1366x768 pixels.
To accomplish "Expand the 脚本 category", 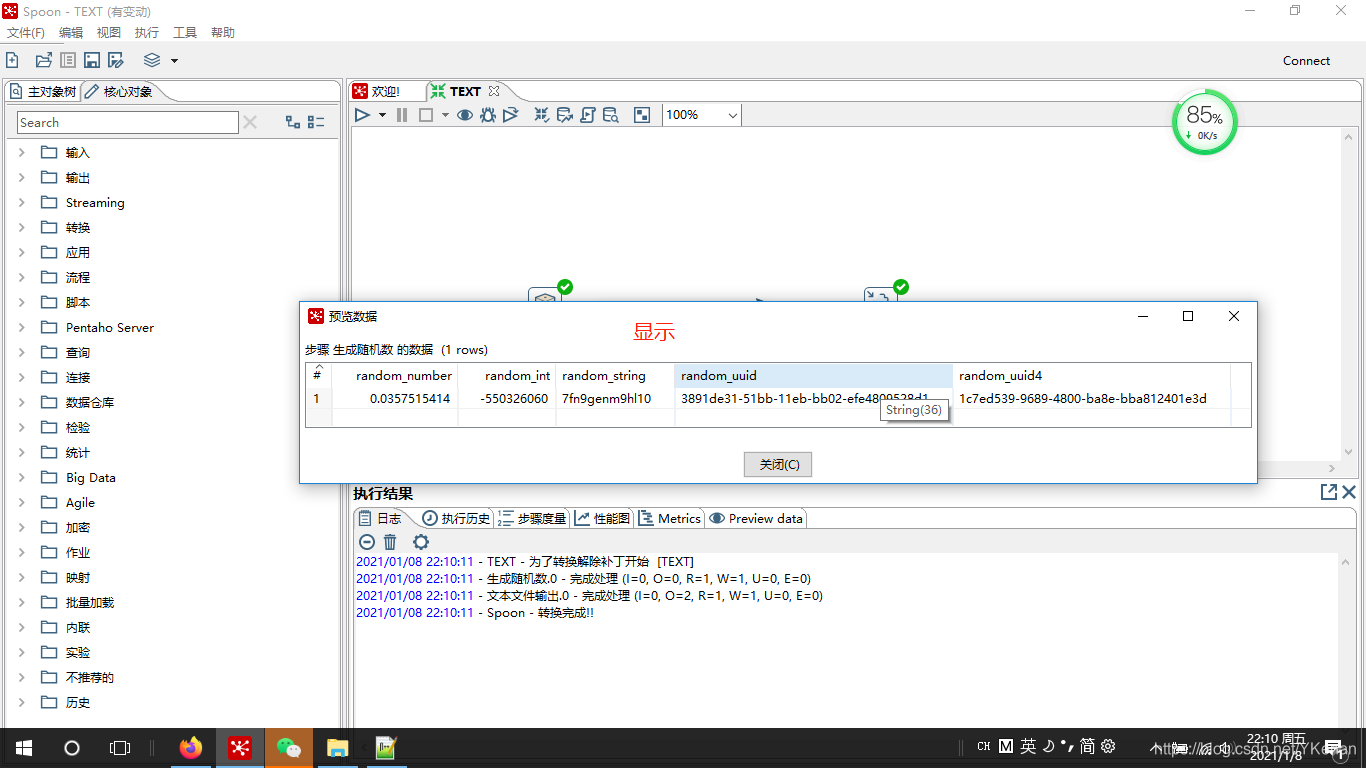I will 22,302.
